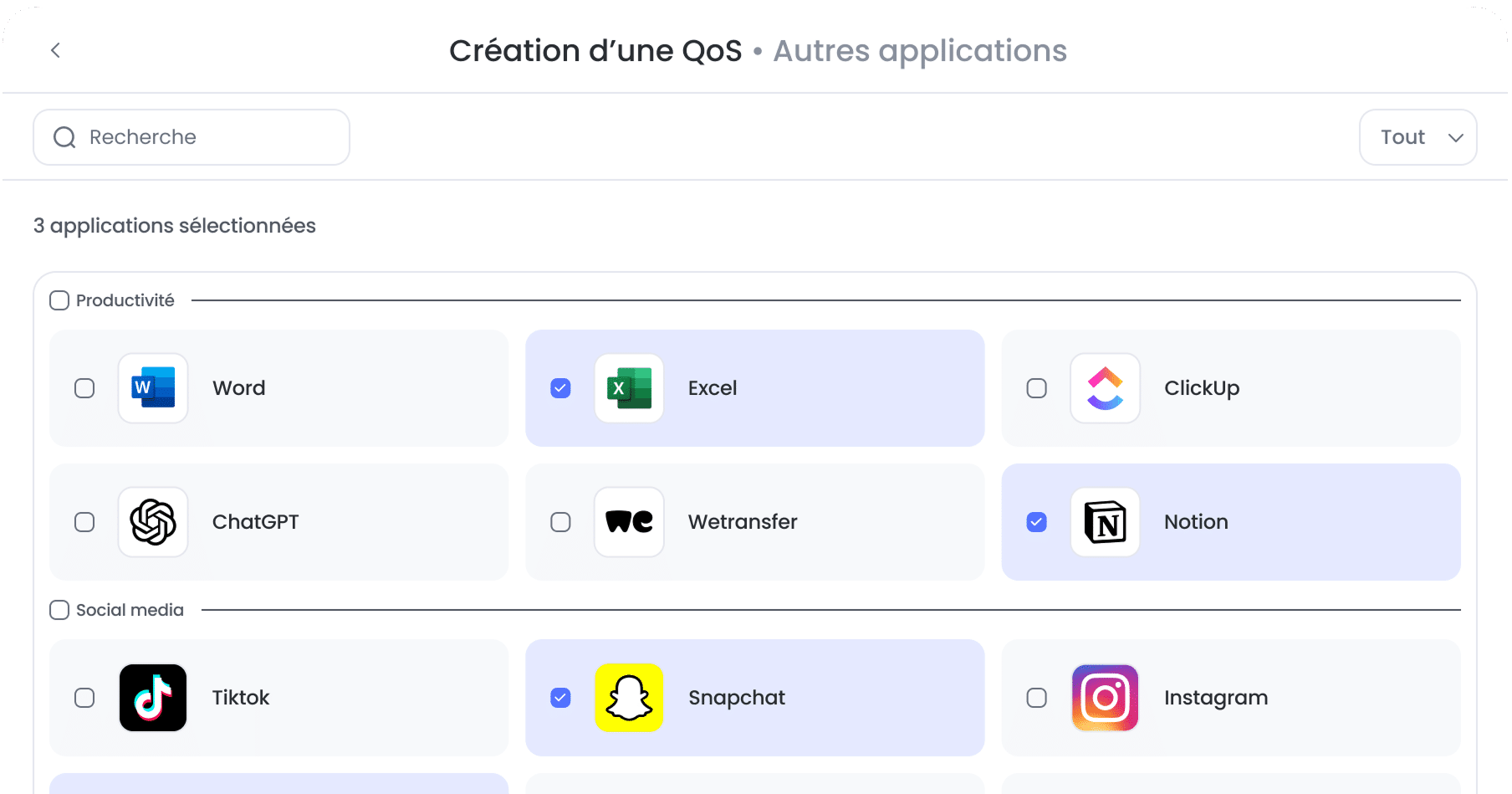Enable the ChatGPT checkbox

pyautogui.click(x=84, y=522)
